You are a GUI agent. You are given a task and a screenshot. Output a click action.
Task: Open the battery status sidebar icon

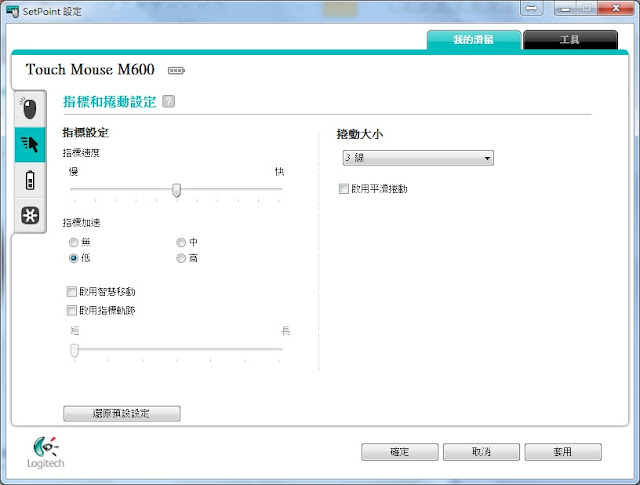pos(30,180)
